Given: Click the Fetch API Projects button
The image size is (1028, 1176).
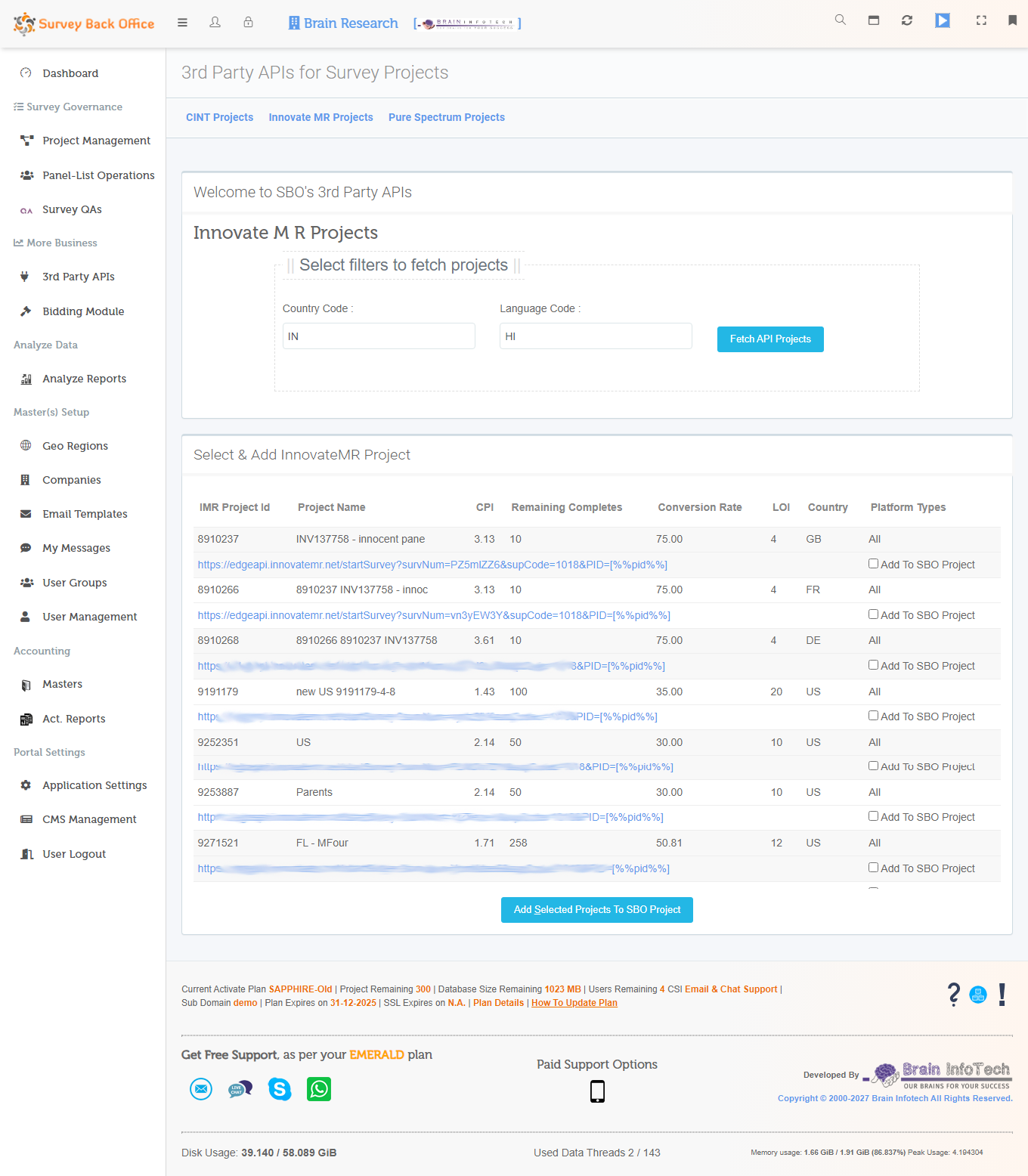Looking at the screenshot, I should (769, 339).
